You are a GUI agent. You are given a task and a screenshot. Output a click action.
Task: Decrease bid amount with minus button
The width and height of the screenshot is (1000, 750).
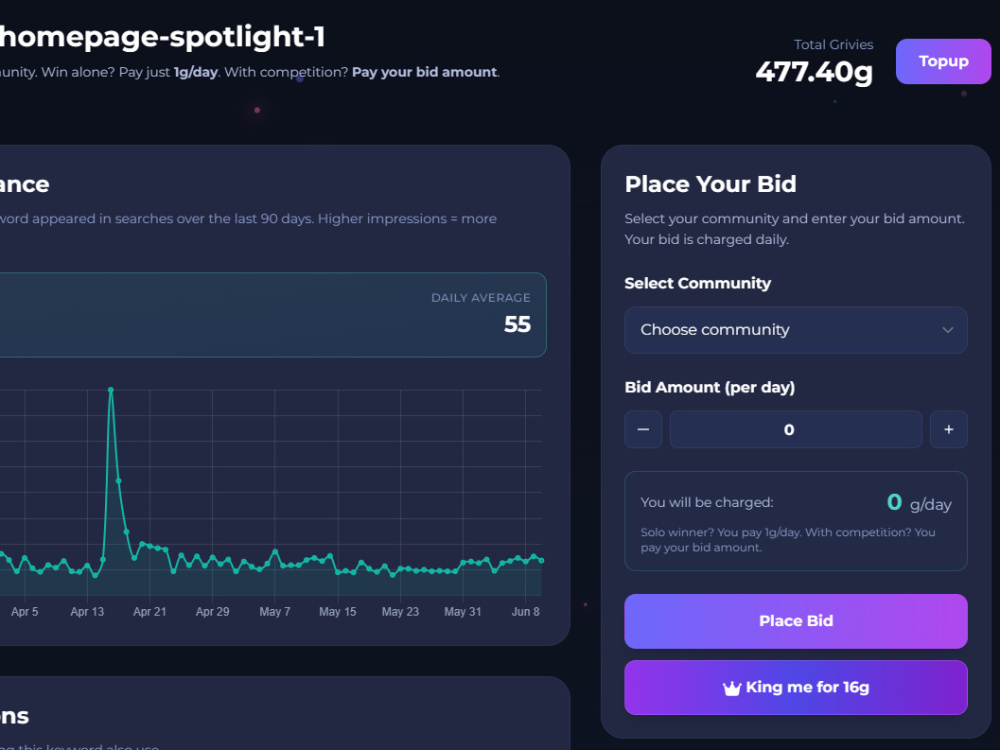pos(643,429)
